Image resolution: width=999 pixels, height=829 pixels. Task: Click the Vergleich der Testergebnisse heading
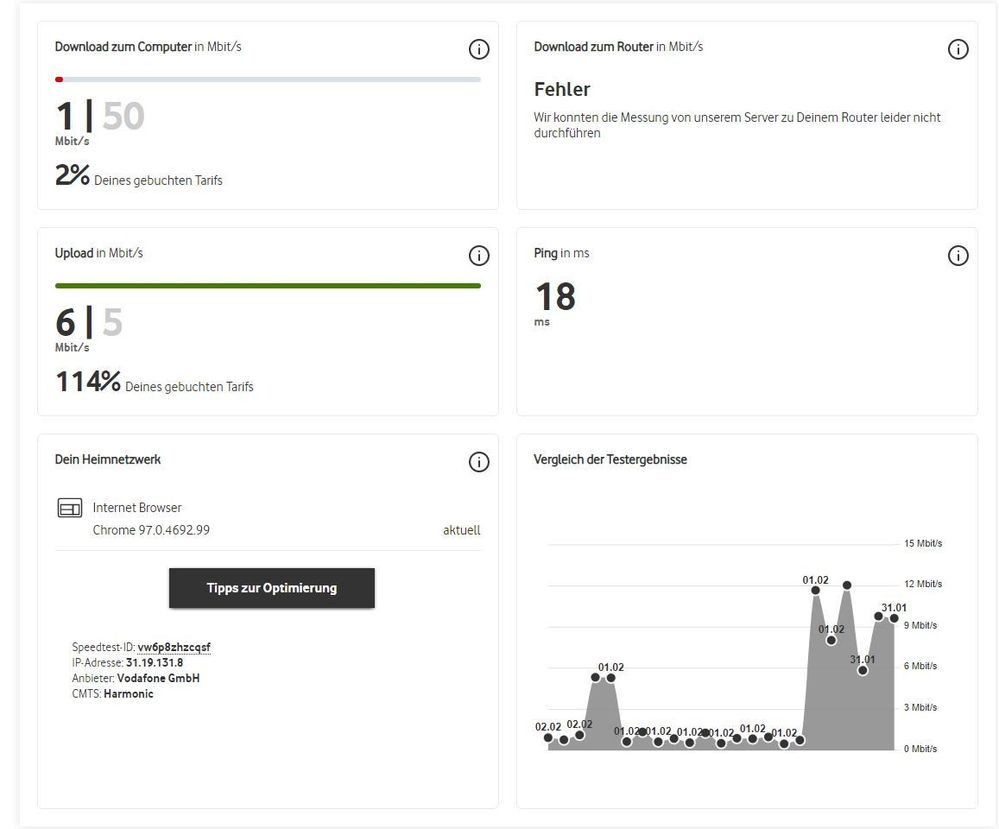[x=610, y=459]
